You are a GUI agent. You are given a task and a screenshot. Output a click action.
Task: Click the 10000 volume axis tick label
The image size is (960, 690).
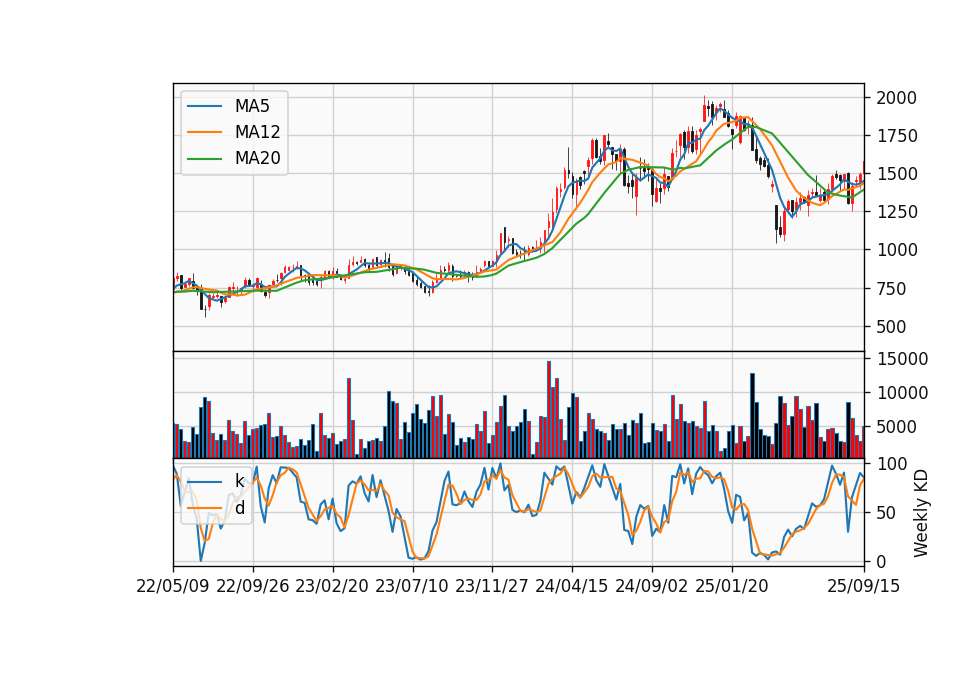(902, 393)
